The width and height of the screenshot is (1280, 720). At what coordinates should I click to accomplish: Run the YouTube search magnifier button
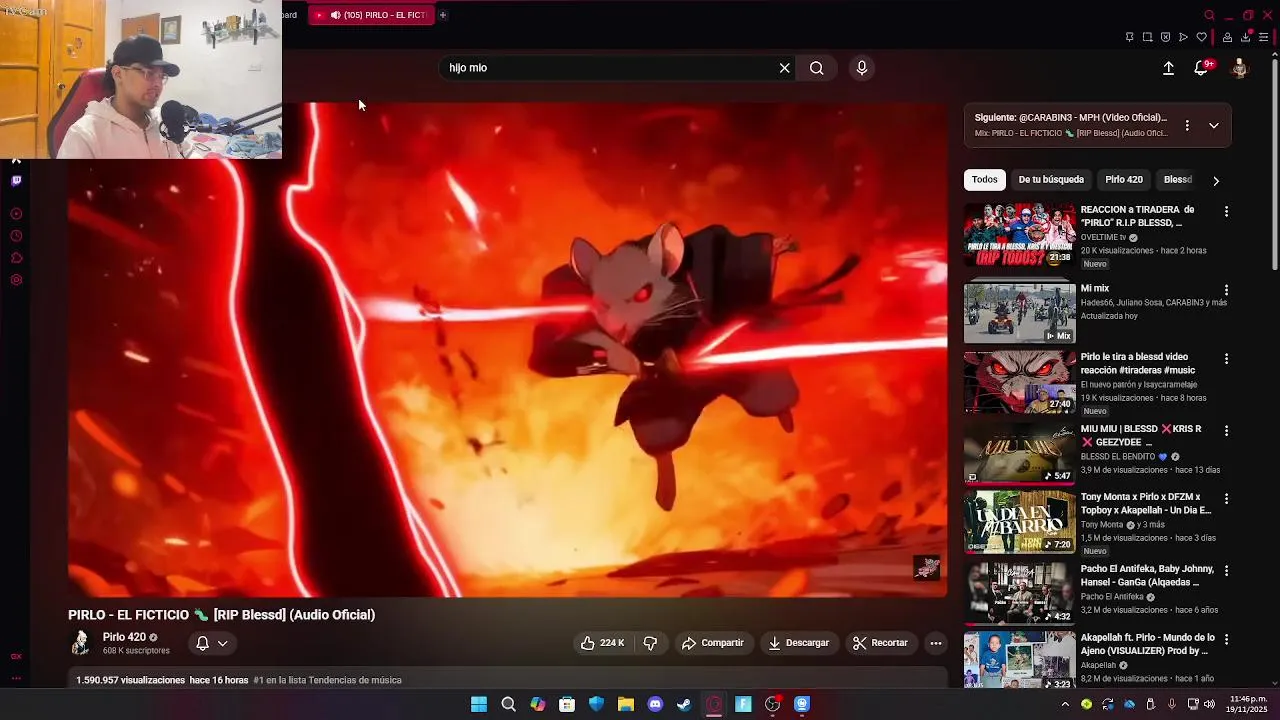click(817, 68)
